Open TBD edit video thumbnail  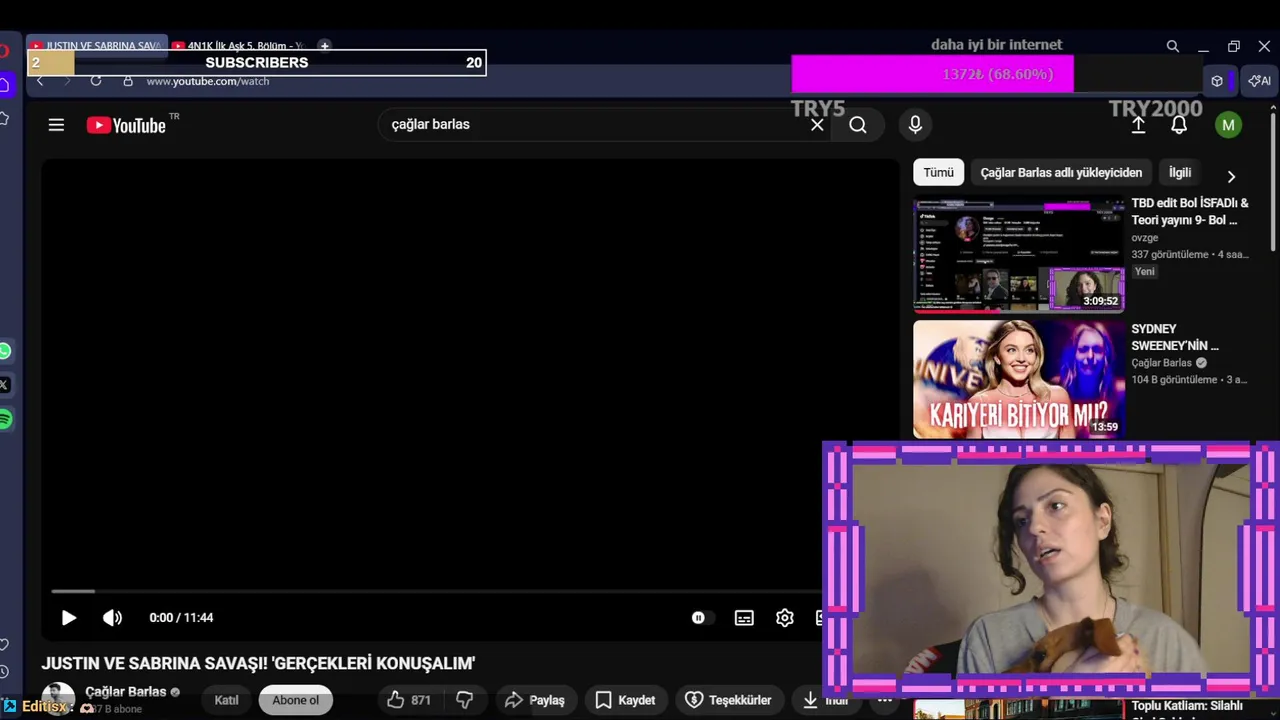tap(1019, 255)
